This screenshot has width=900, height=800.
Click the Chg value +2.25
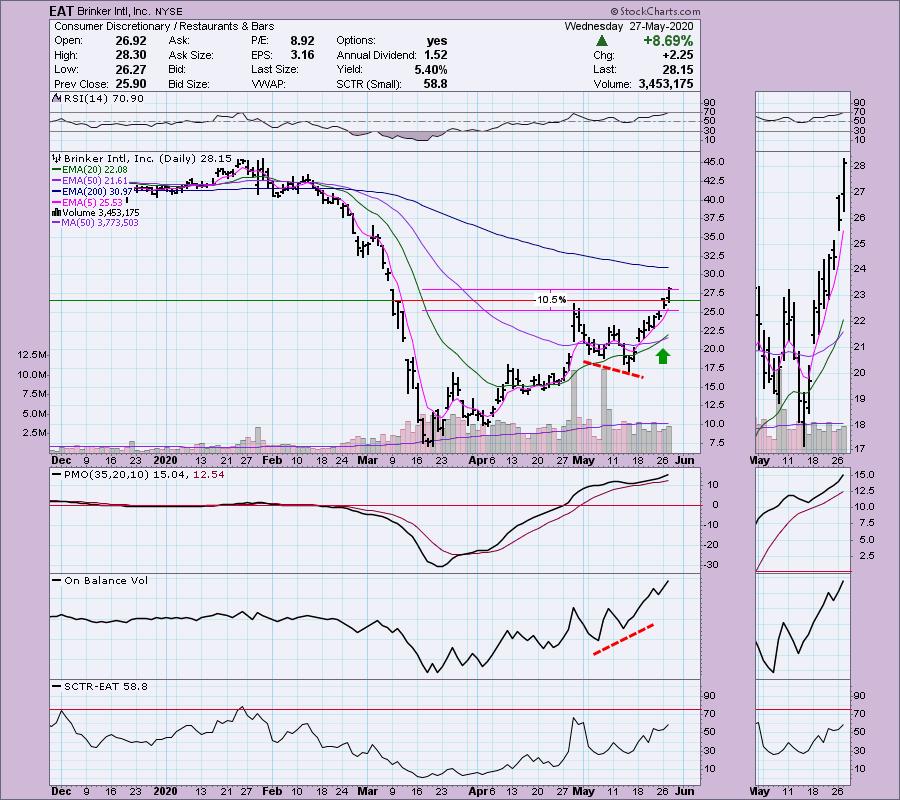(x=677, y=55)
